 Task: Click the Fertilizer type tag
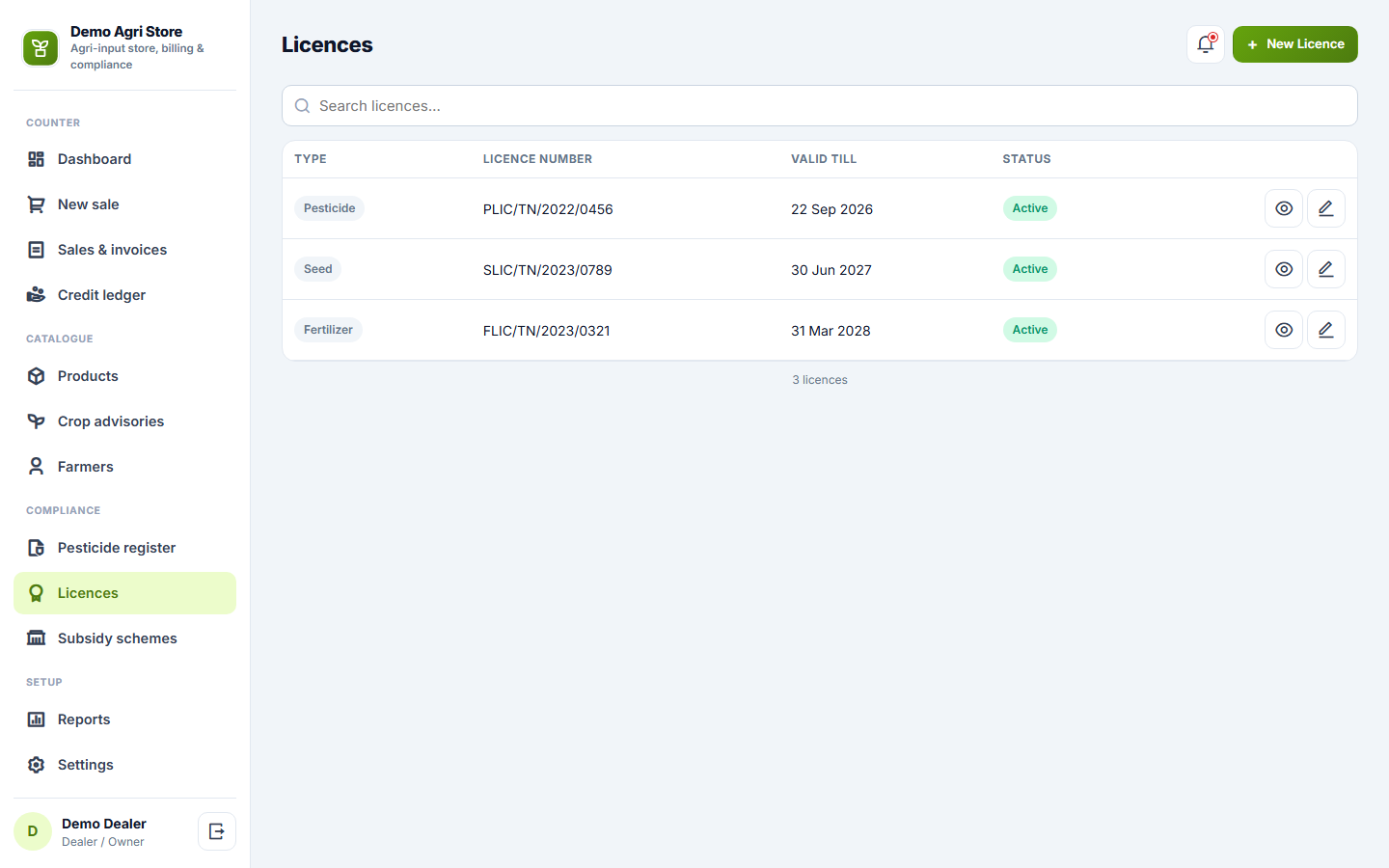328,330
